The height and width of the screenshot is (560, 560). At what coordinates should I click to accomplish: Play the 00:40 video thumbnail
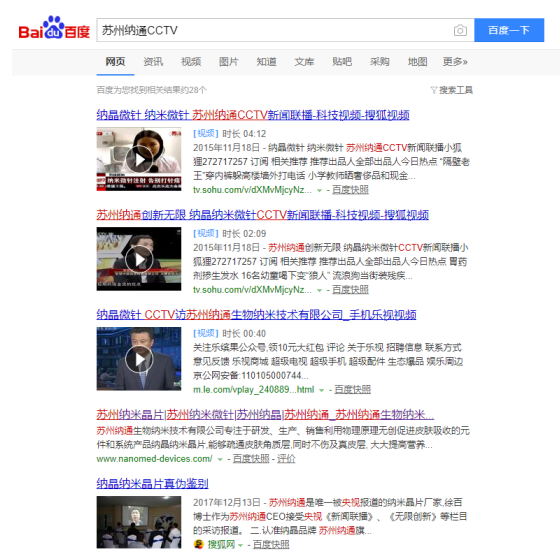pyautogui.click(x=139, y=359)
